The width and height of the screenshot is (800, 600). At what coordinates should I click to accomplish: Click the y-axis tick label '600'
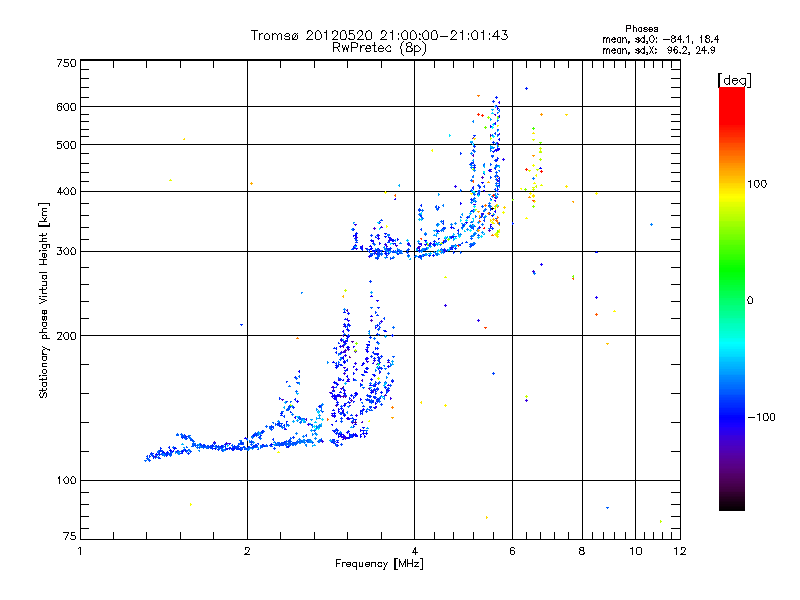point(66,107)
